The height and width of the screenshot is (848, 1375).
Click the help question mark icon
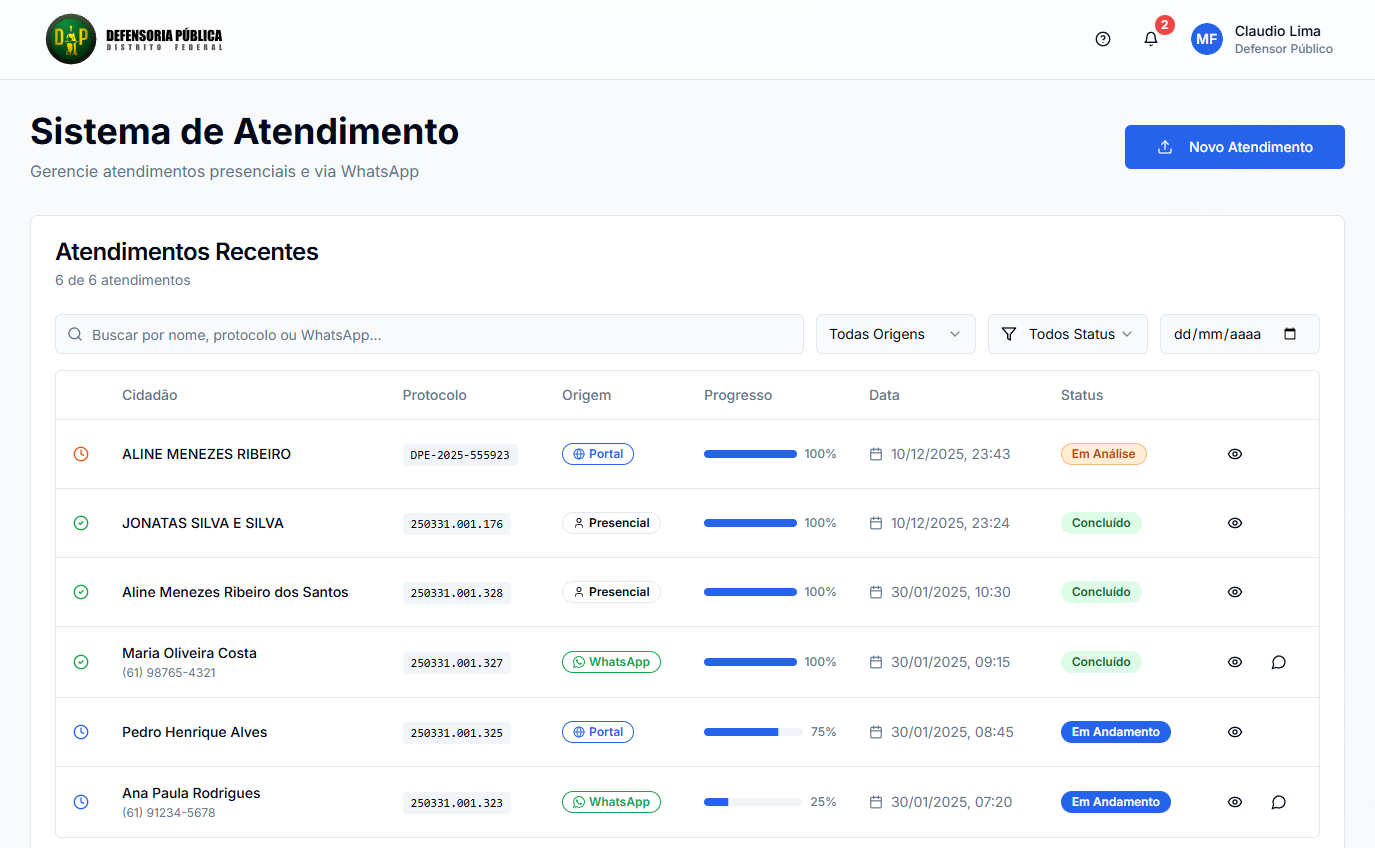click(x=1103, y=39)
